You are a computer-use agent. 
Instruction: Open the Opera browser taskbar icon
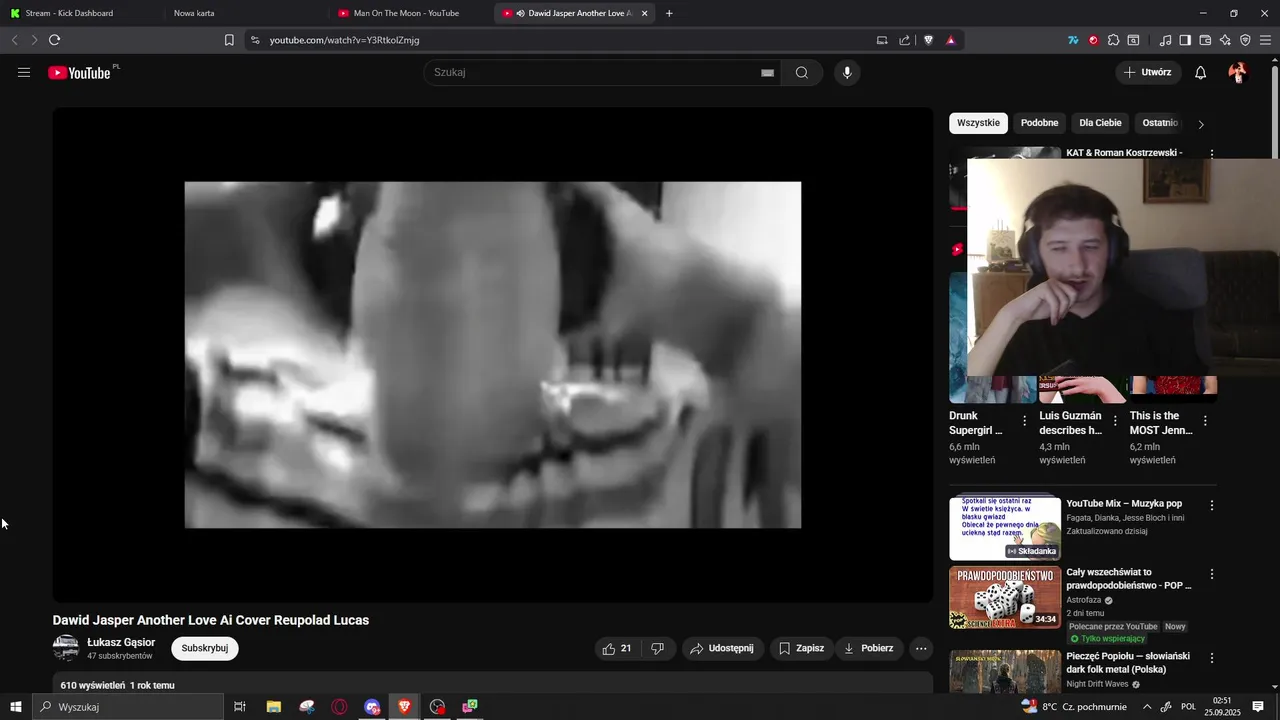point(340,707)
